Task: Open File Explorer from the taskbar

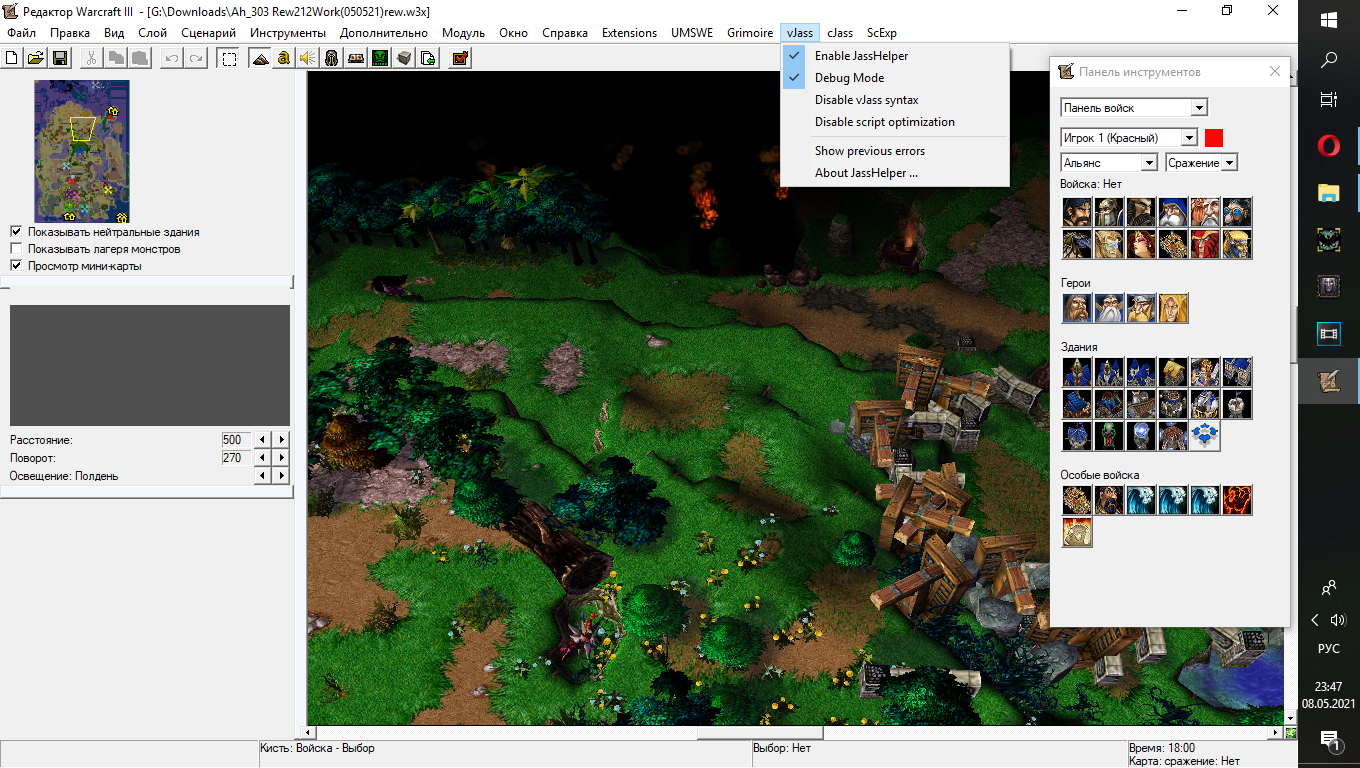Action: (x=1329, y=193)
